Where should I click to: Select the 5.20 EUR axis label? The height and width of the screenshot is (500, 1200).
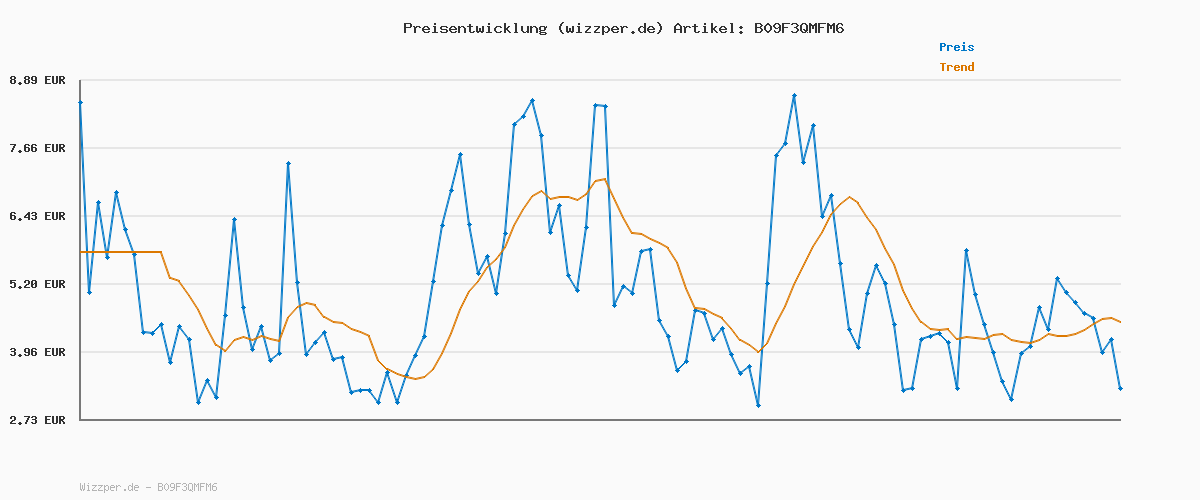point(37,284)
